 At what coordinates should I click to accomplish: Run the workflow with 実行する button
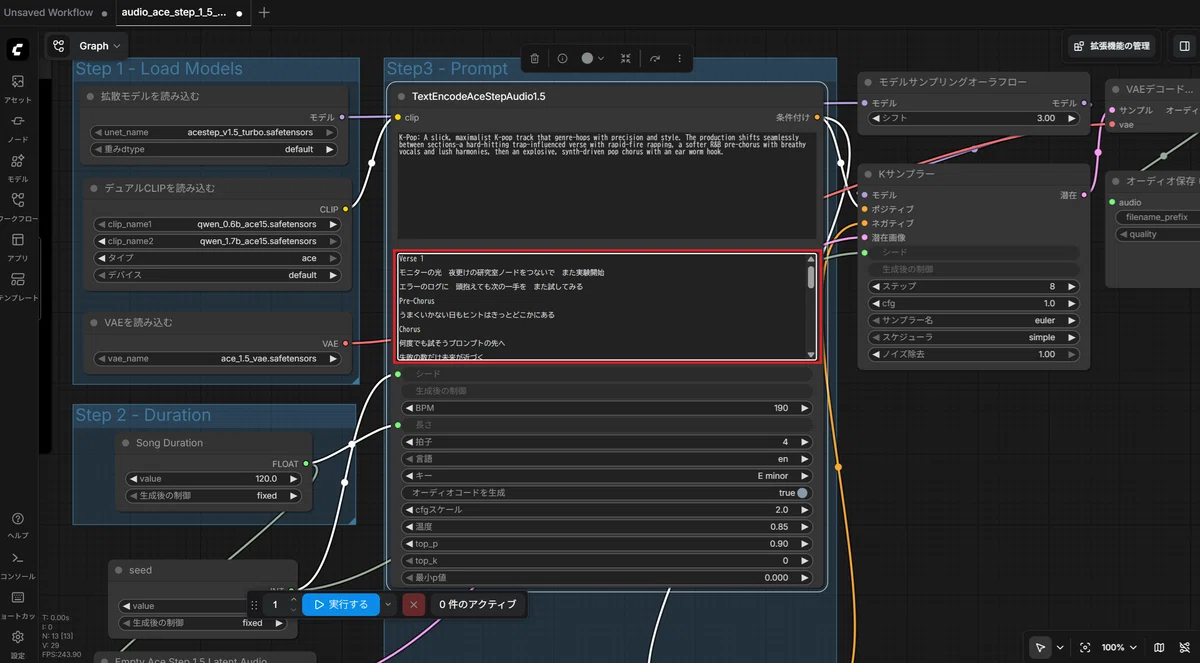point(342,604)
